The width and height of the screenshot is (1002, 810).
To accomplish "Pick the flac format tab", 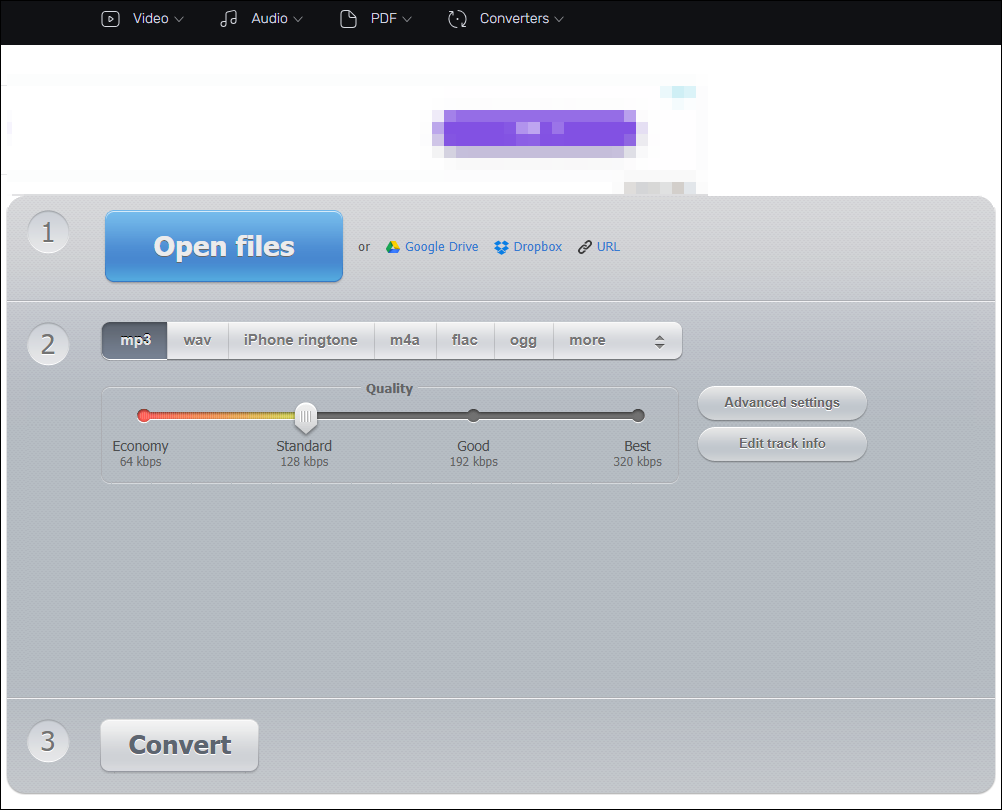I will pos(465,340).
